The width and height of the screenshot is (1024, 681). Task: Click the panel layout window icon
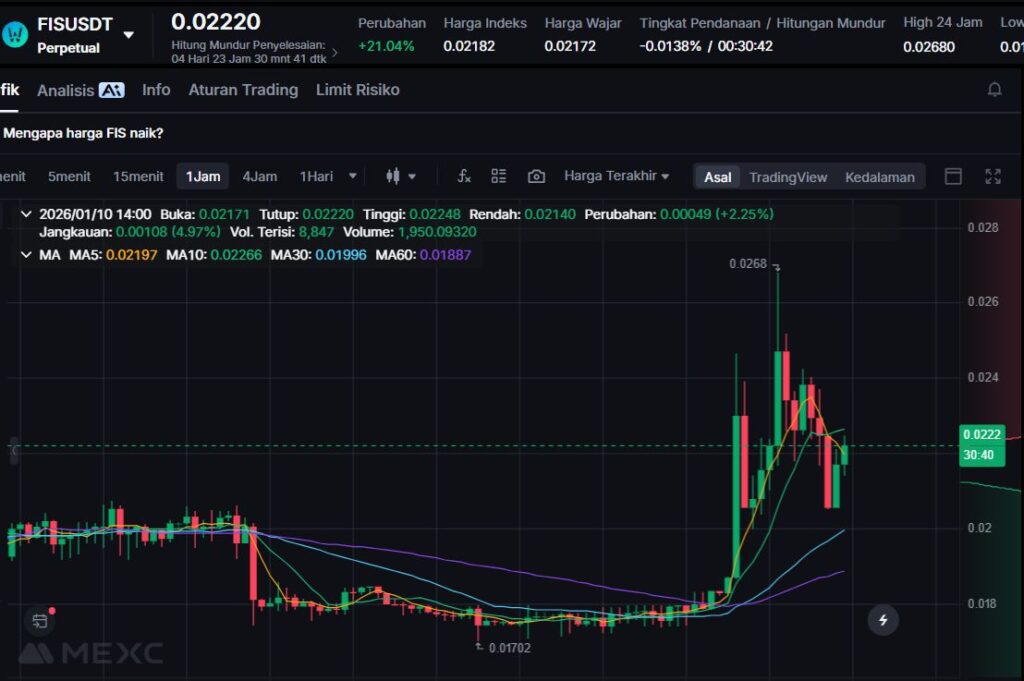953,177
